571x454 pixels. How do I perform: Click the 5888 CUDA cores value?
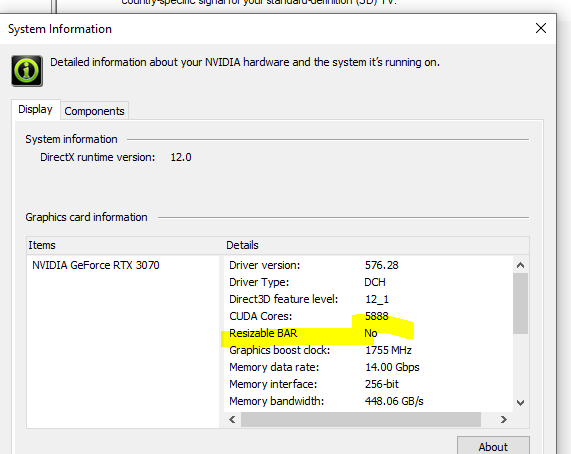377,316
